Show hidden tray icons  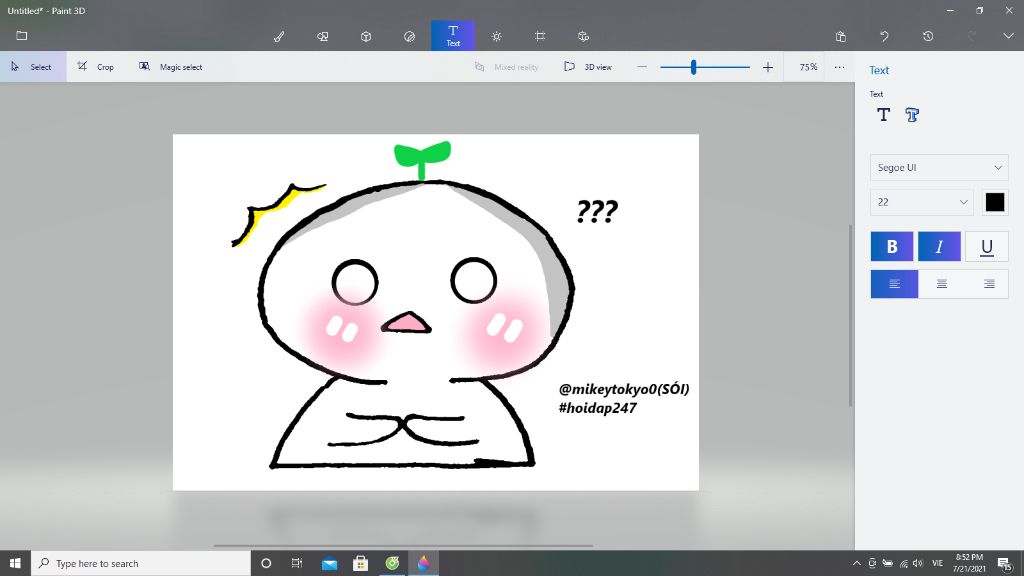point(856,563)
